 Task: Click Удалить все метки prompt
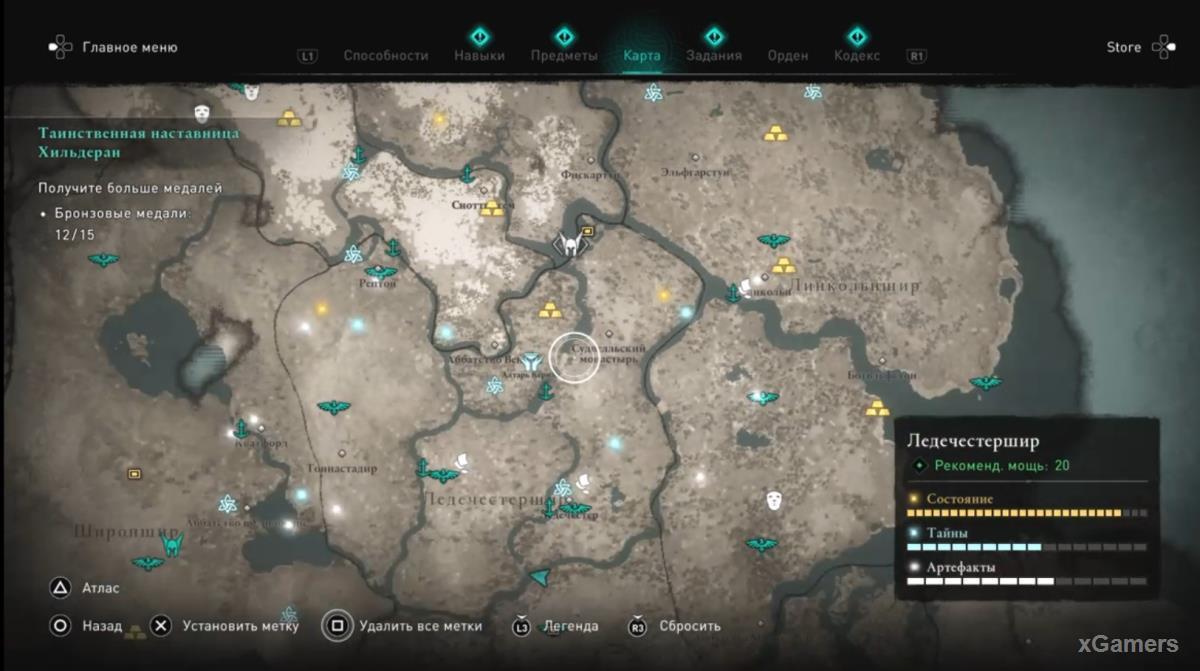tap(402, 626)
